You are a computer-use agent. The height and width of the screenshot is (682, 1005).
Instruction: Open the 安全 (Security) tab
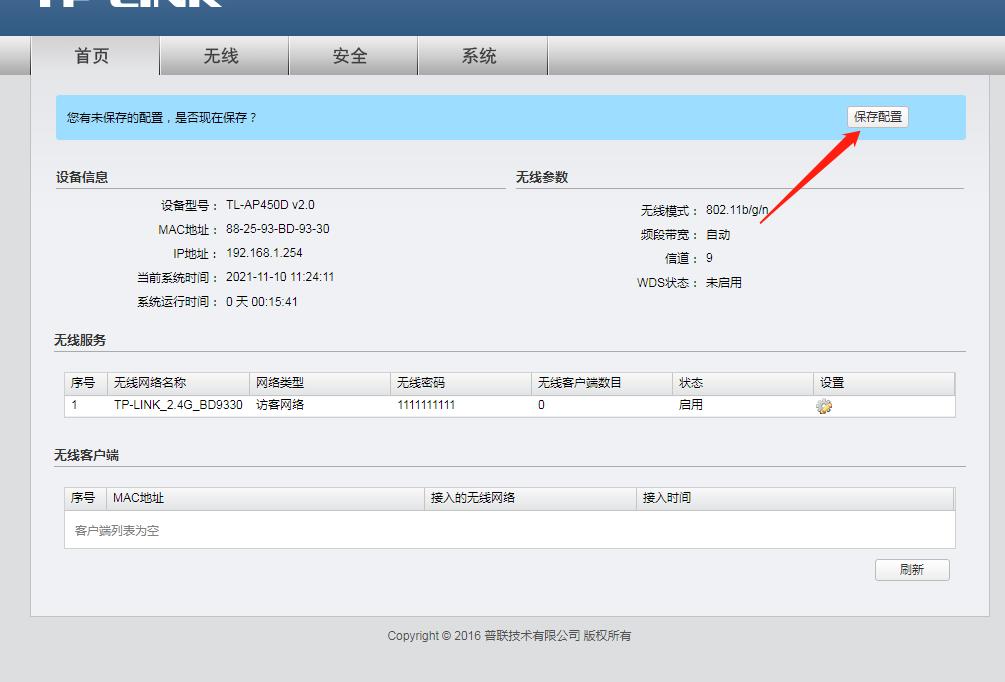click(352, 55)
